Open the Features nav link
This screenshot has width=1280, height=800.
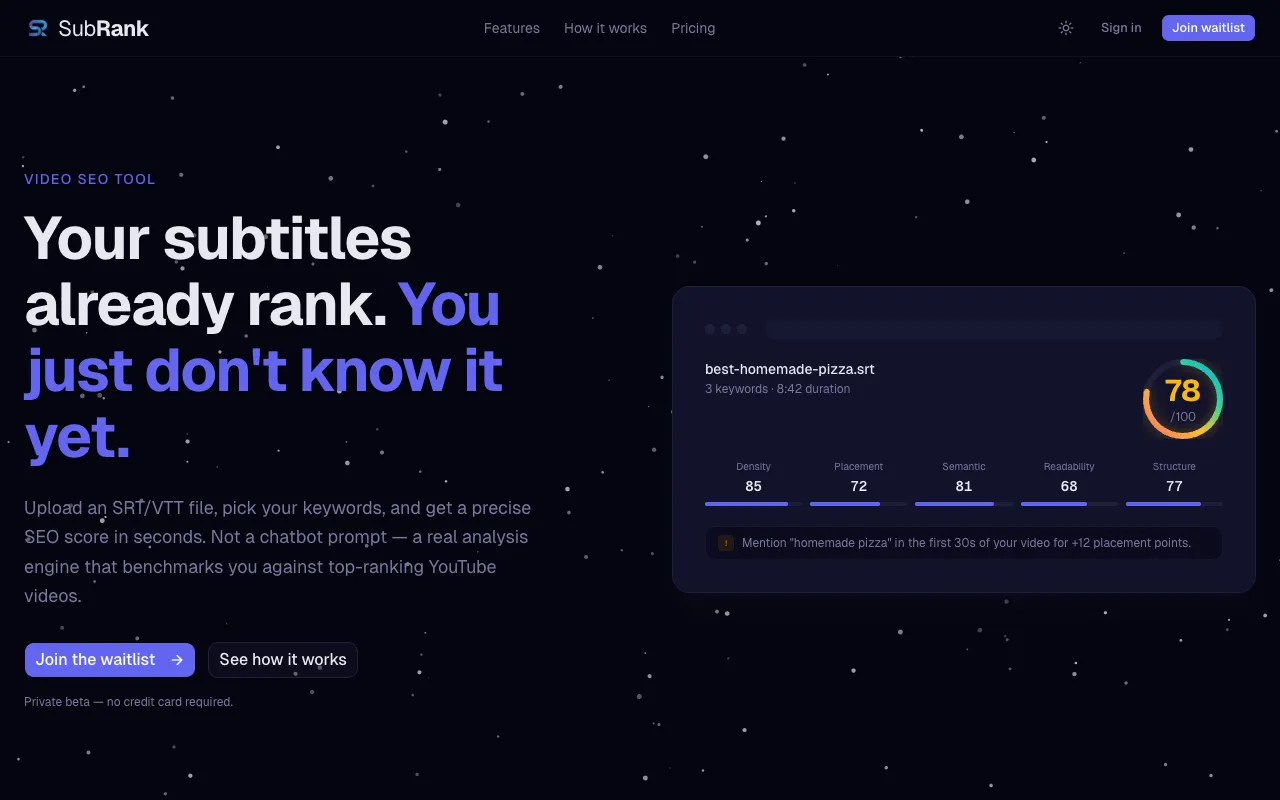512,28
